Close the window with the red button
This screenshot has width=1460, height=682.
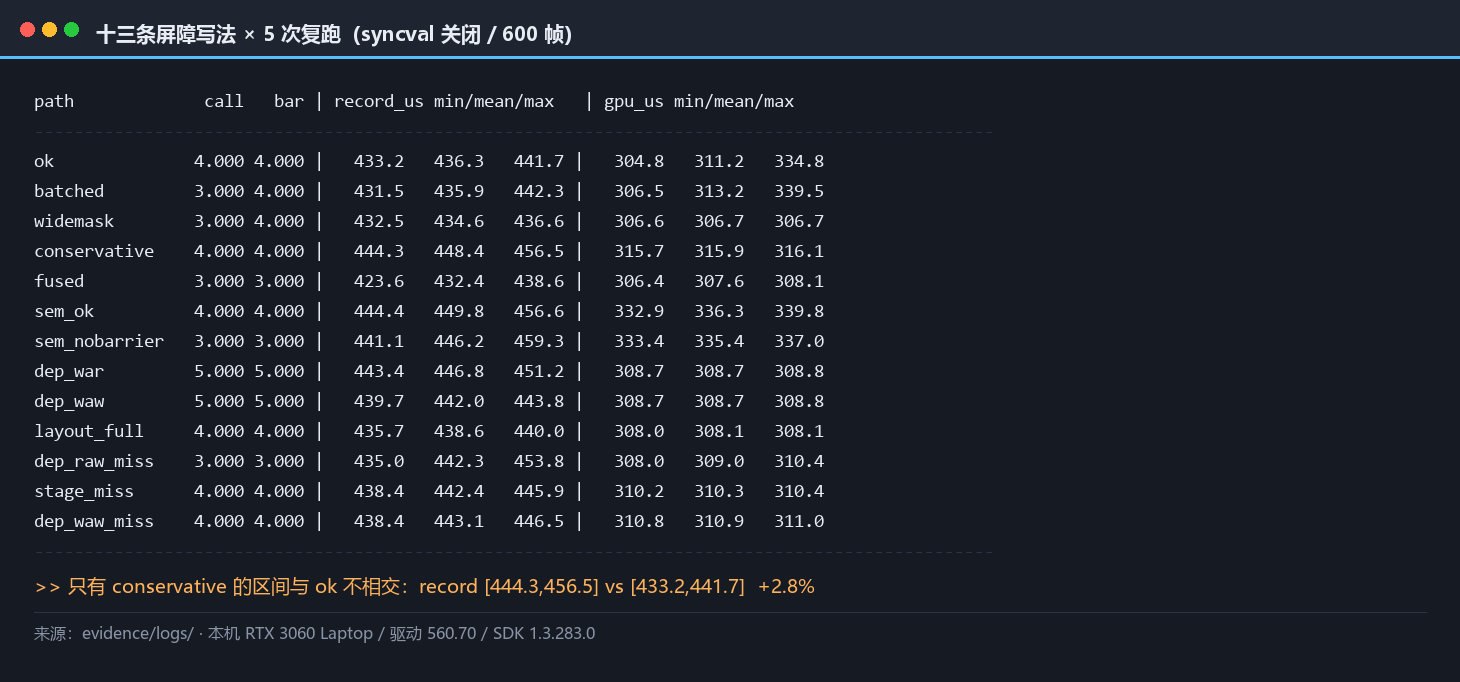pos(27,30)
